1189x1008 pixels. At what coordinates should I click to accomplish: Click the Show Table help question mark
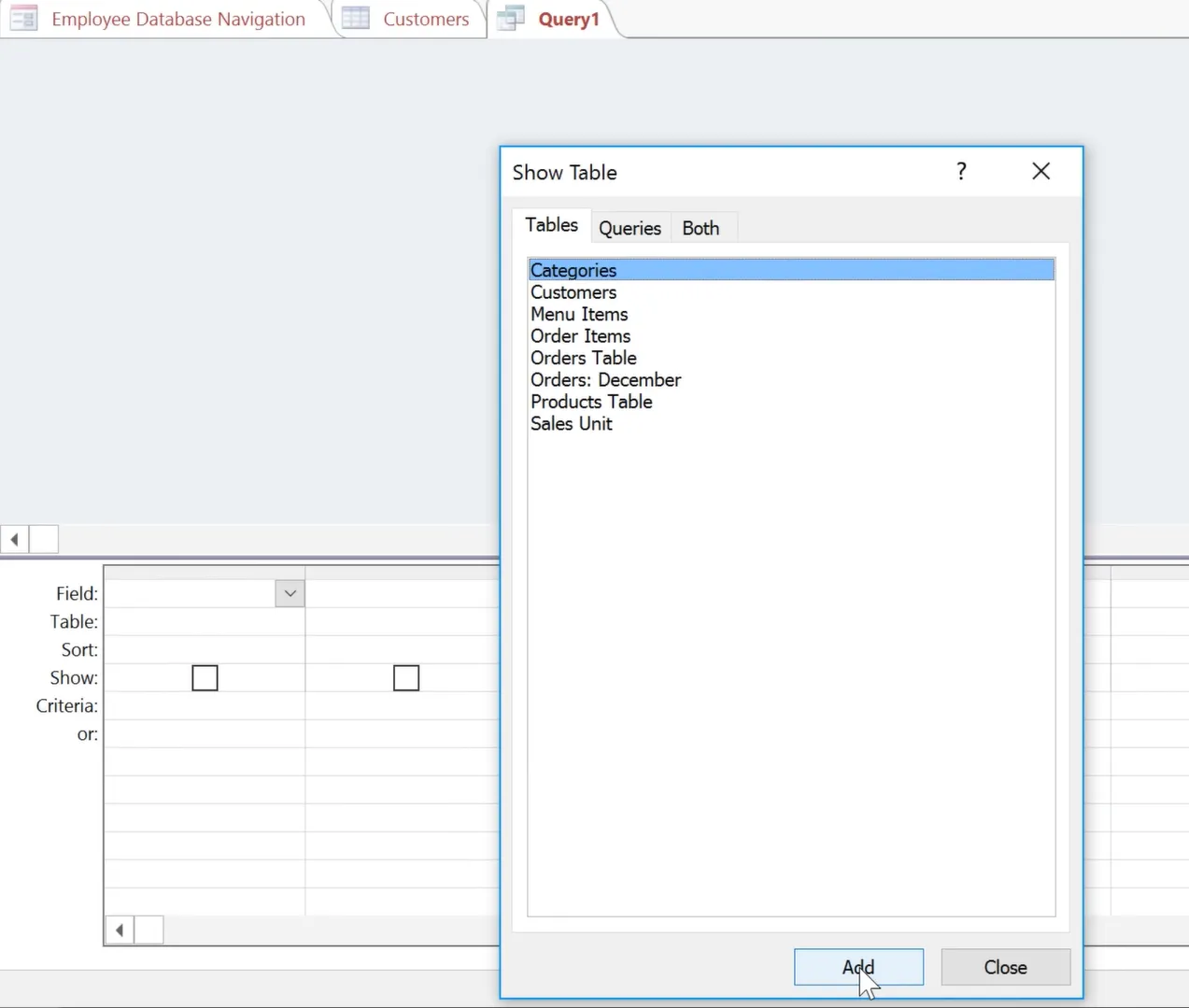(x=961, y=171)
